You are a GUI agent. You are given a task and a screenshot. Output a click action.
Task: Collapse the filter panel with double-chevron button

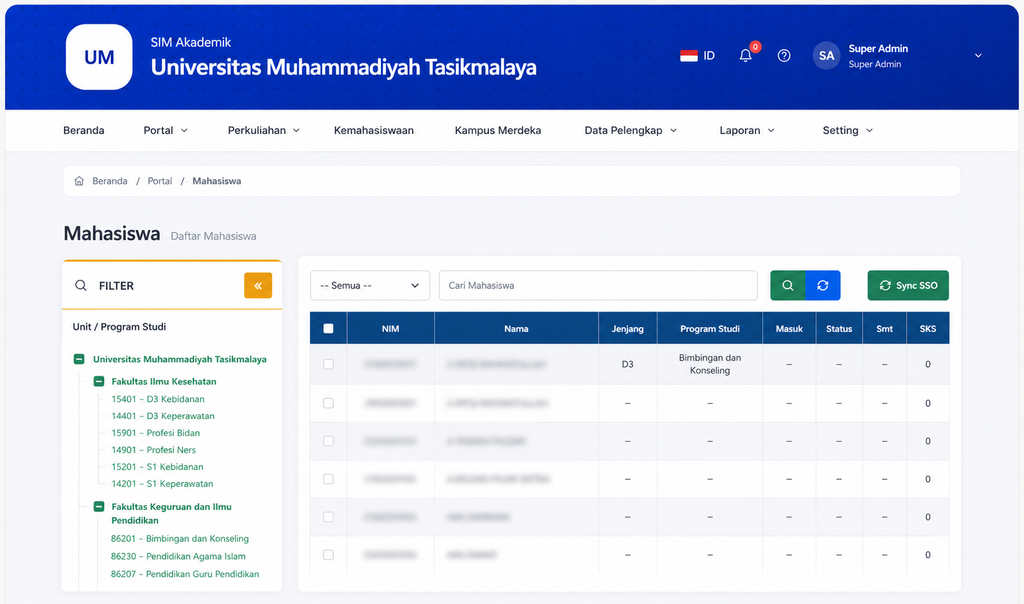[x=258, y=285]
